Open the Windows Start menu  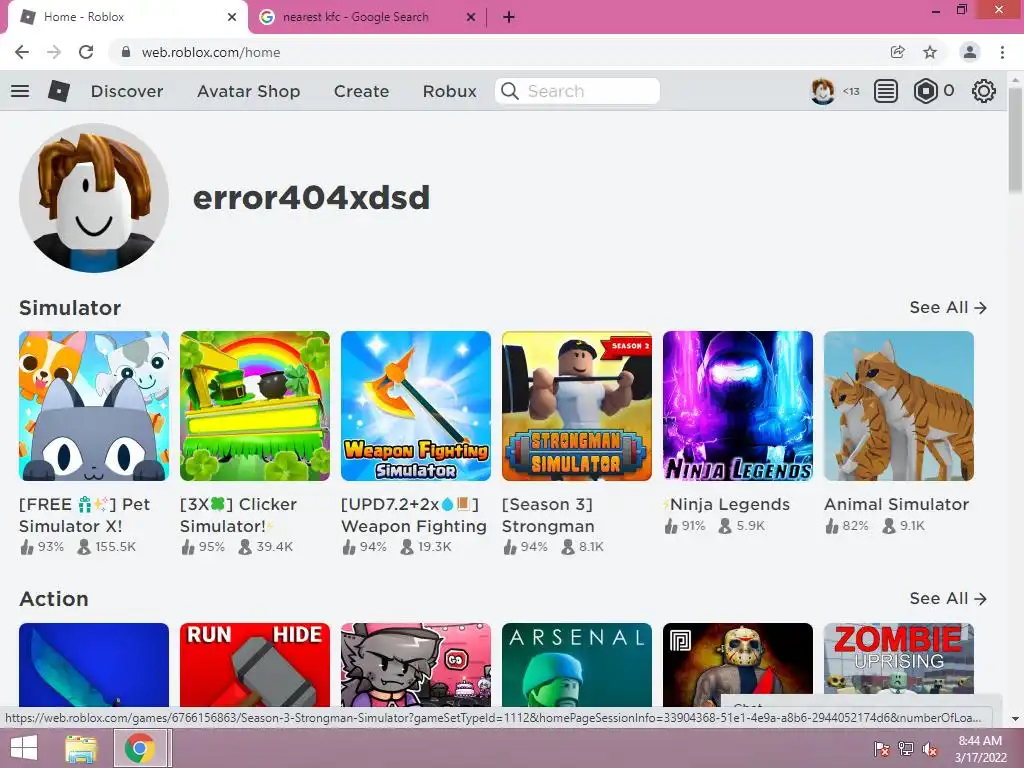24,748
